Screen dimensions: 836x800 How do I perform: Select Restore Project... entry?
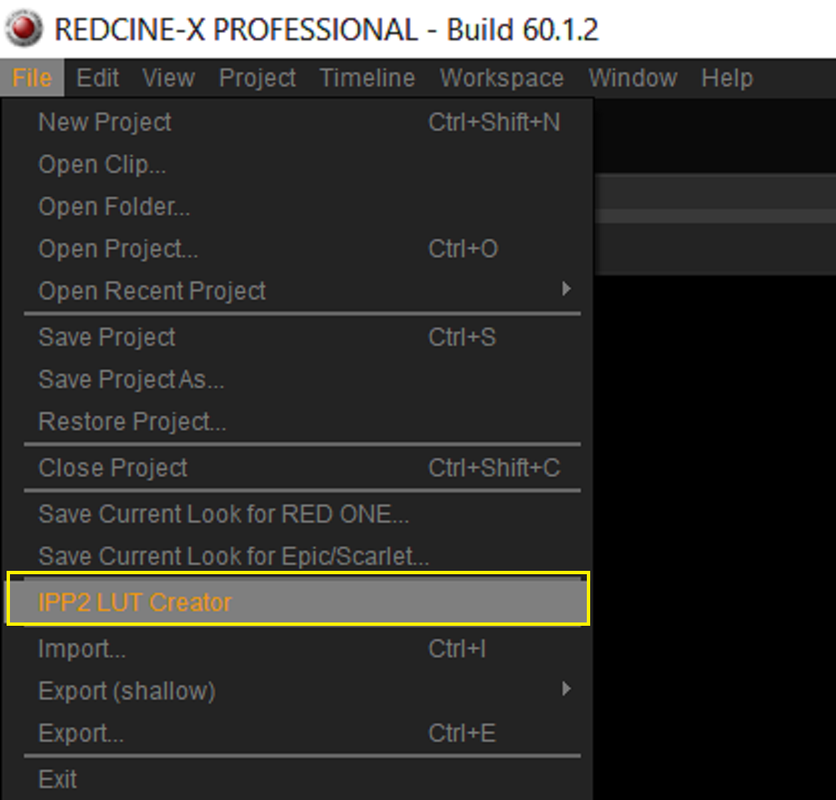pyautogui.click(x=299, y=421)
